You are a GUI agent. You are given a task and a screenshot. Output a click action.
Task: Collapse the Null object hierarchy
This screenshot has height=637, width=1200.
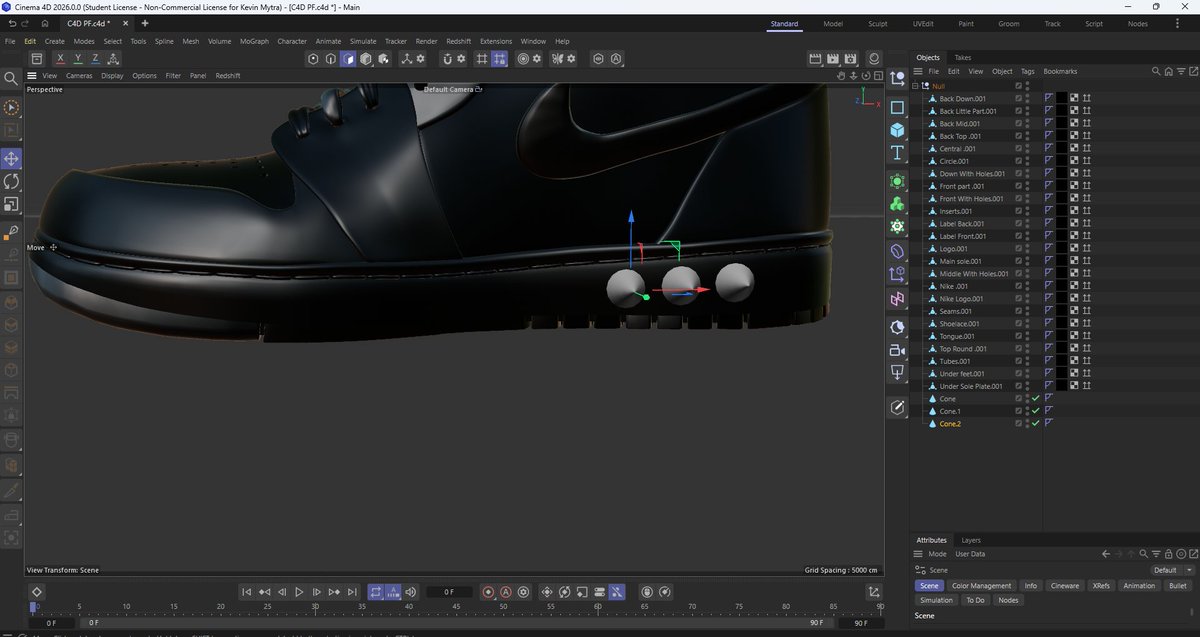914,86
